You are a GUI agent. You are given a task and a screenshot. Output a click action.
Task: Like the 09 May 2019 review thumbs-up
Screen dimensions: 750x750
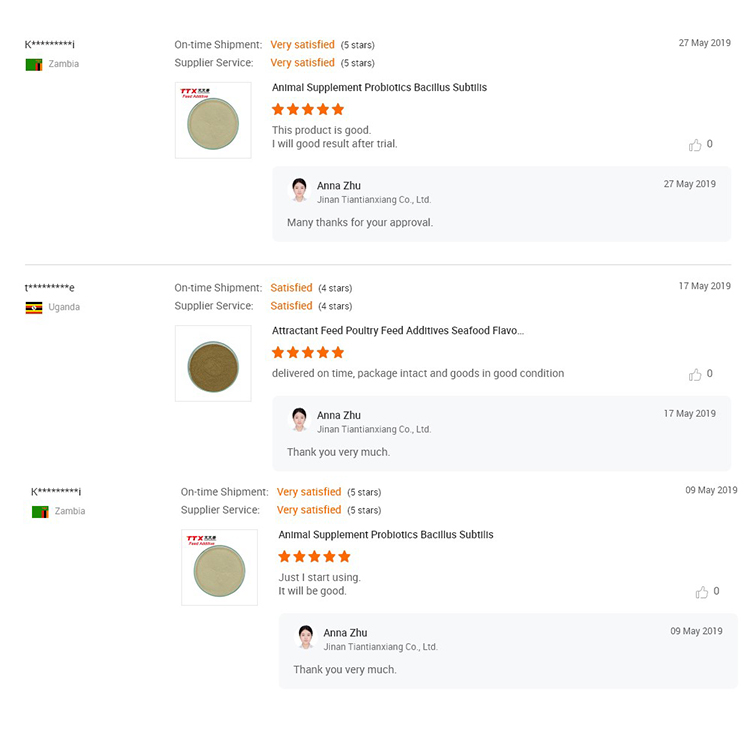tap(701, 592)
